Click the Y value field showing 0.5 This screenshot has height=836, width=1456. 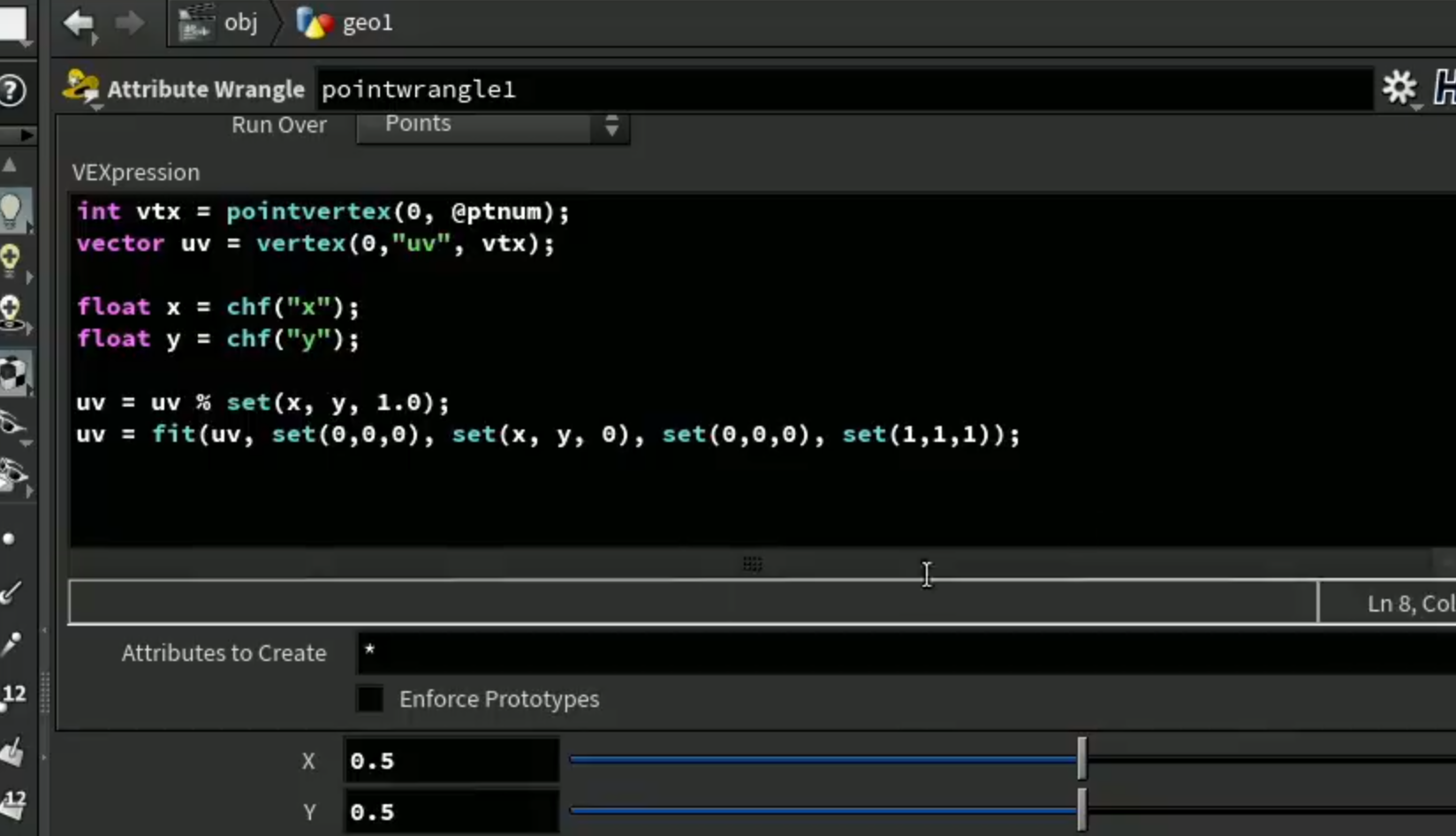coord(451,811)
